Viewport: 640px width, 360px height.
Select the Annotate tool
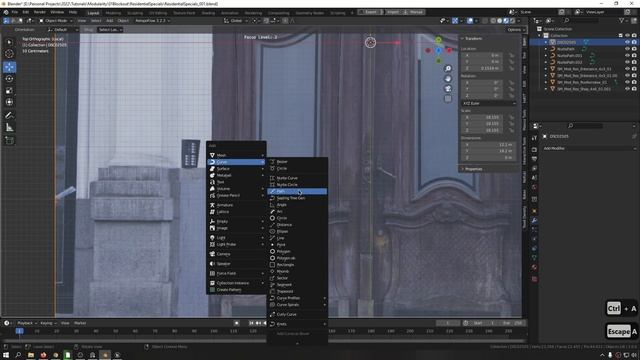(x=9, y=116)
